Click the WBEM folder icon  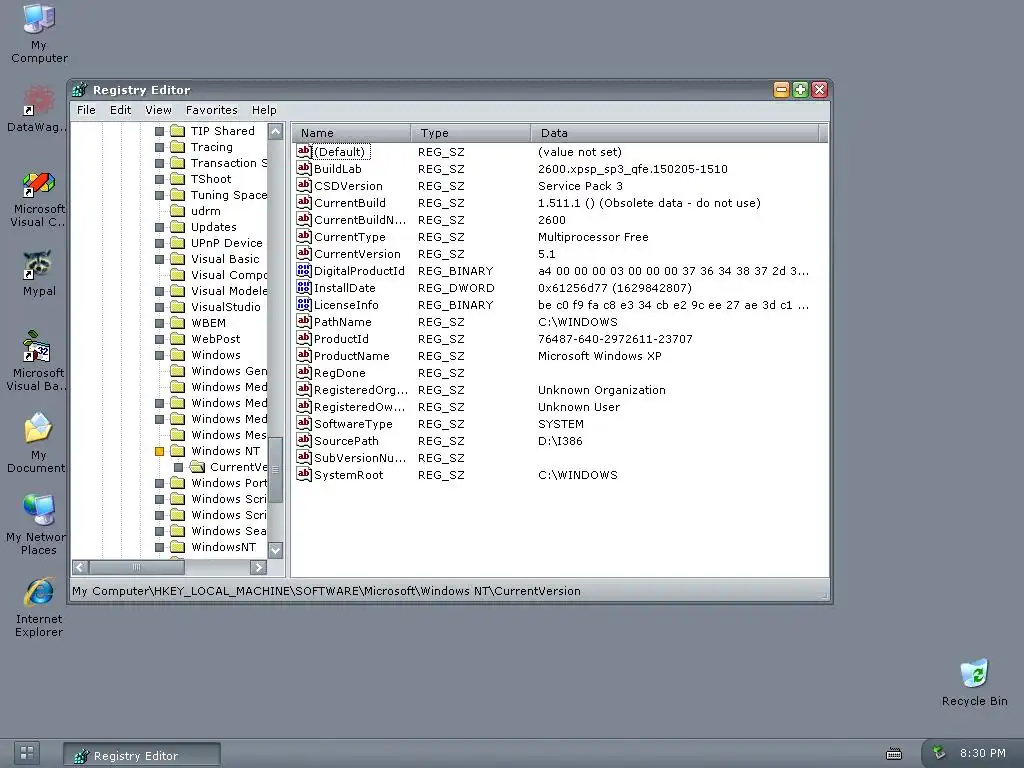pyautogui.click(x=178, y=323)
